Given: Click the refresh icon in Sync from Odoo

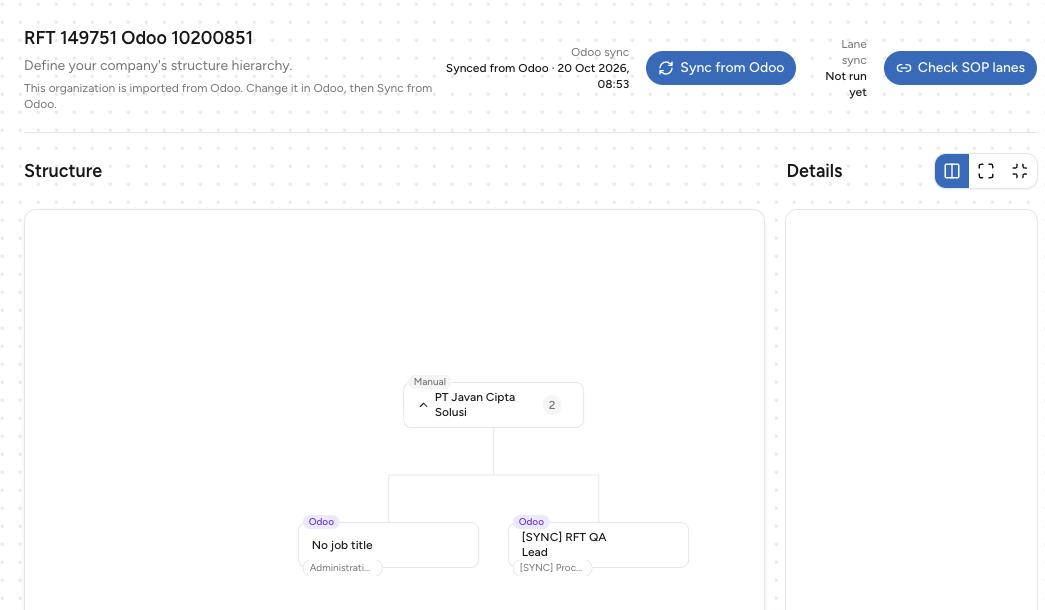Looking at the screenshot, I should [666, 68].
